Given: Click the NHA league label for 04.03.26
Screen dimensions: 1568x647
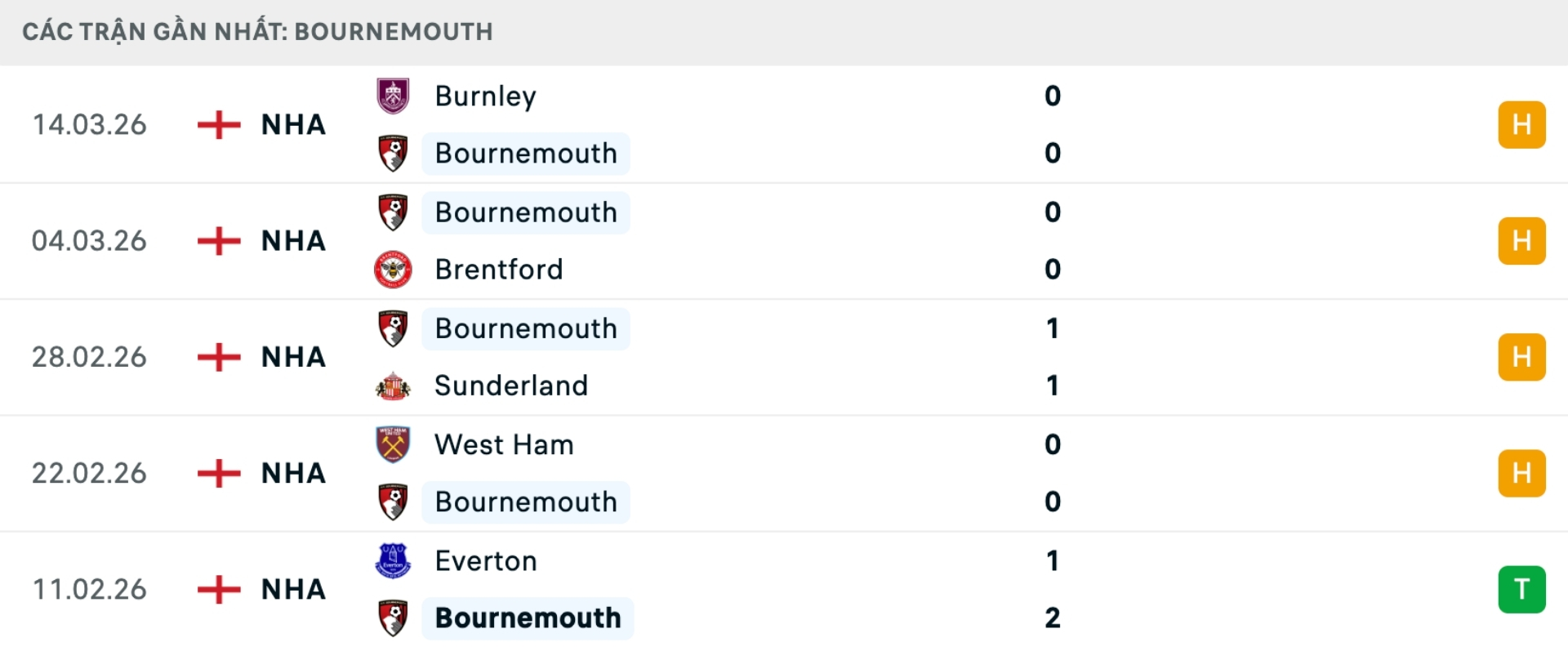Looking at the screenshot, I should 293,241.
